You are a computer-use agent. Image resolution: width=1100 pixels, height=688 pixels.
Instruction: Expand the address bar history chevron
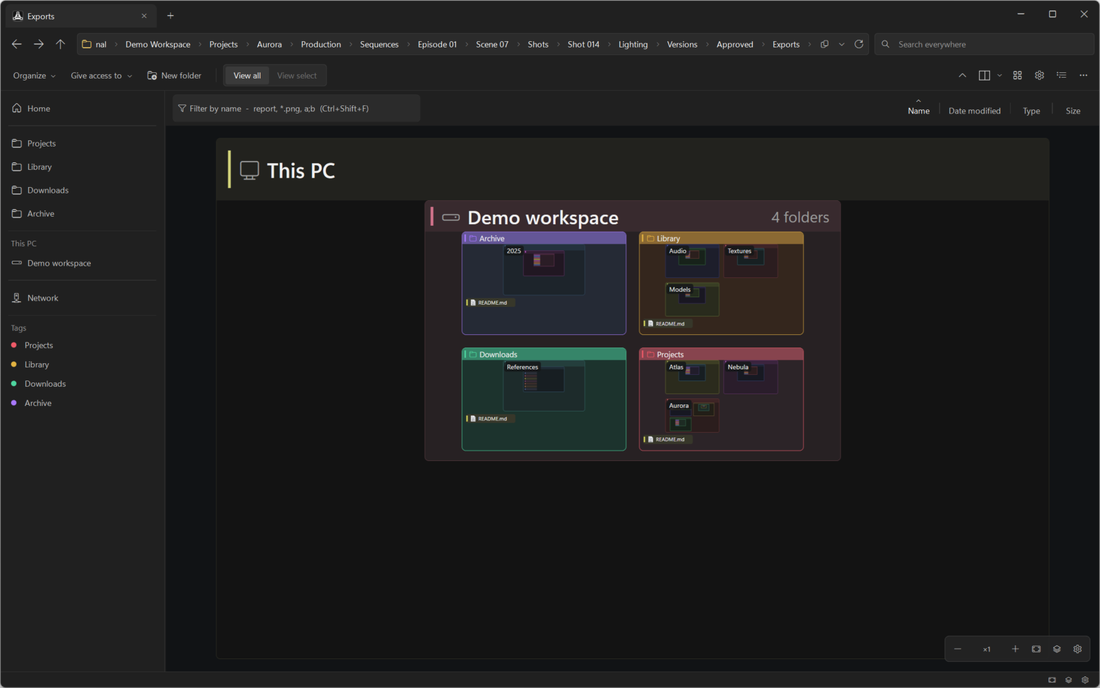842,44
